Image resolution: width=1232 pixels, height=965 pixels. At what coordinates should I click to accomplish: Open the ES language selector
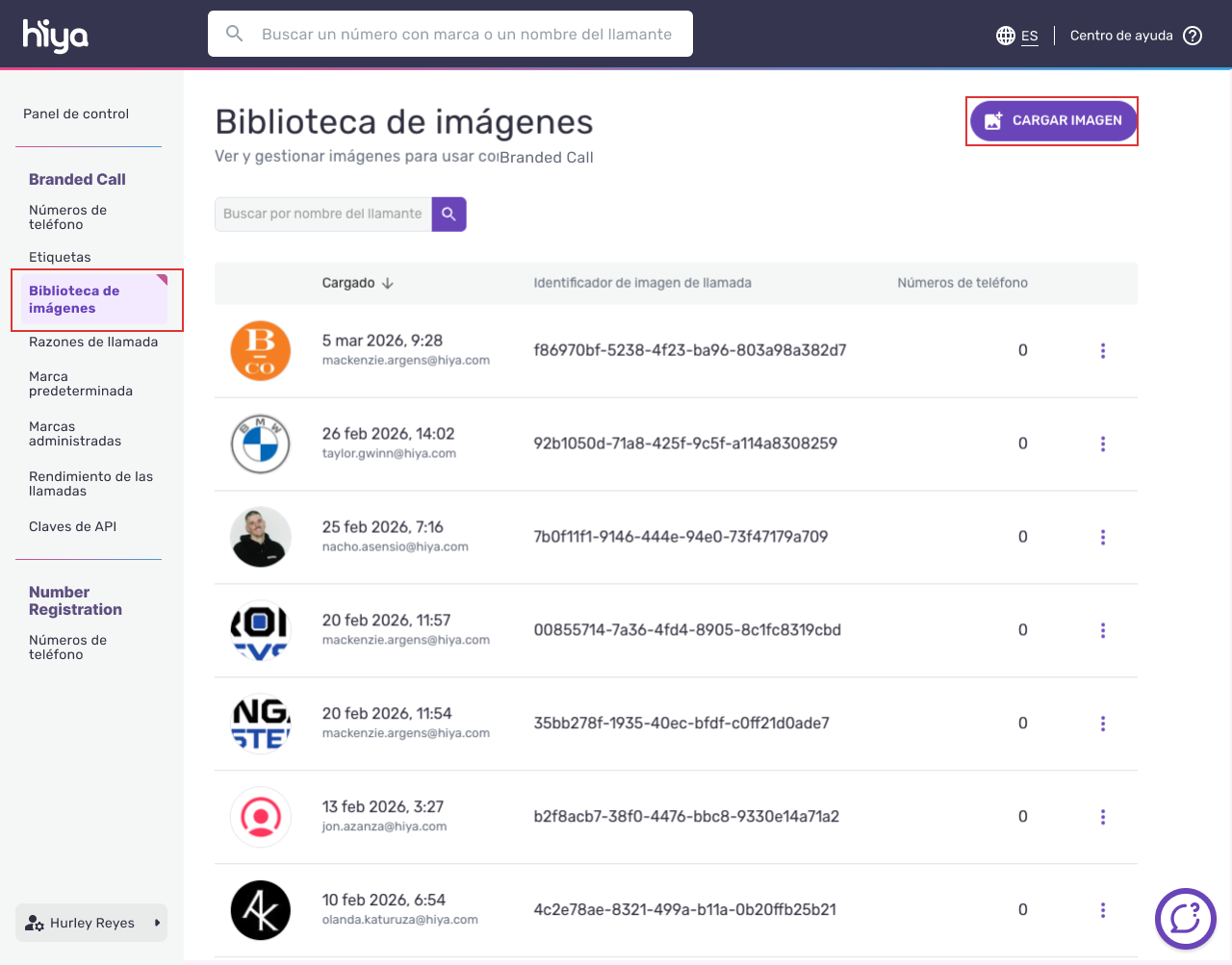pyautogui.click(x=1030, y=36)
